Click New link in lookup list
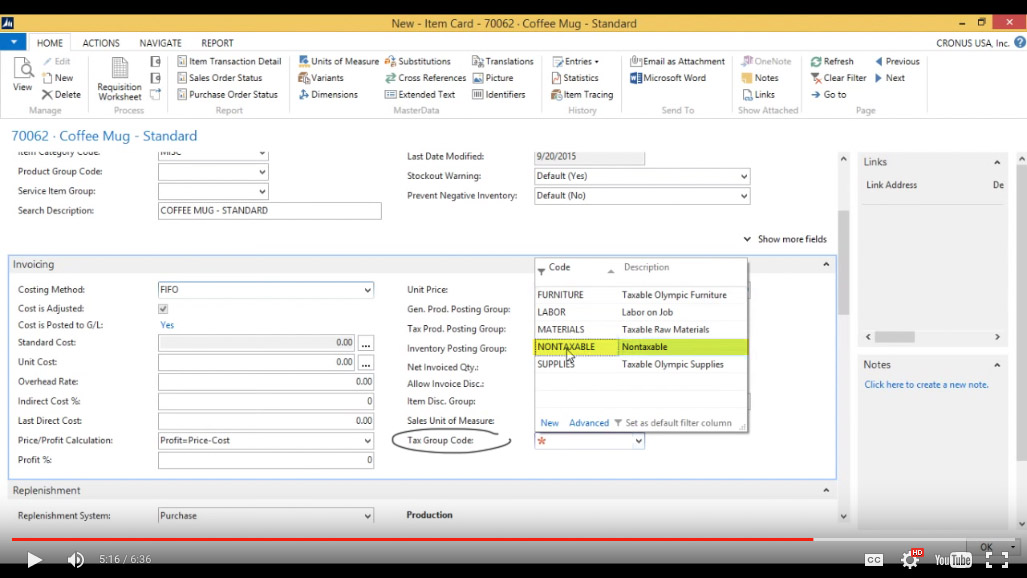1027x578 pixels. pos(550,423)
